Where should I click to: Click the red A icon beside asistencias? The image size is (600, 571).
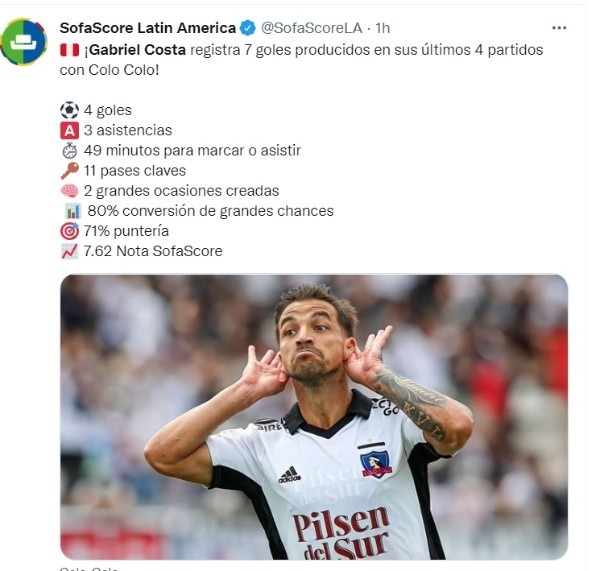70,131
